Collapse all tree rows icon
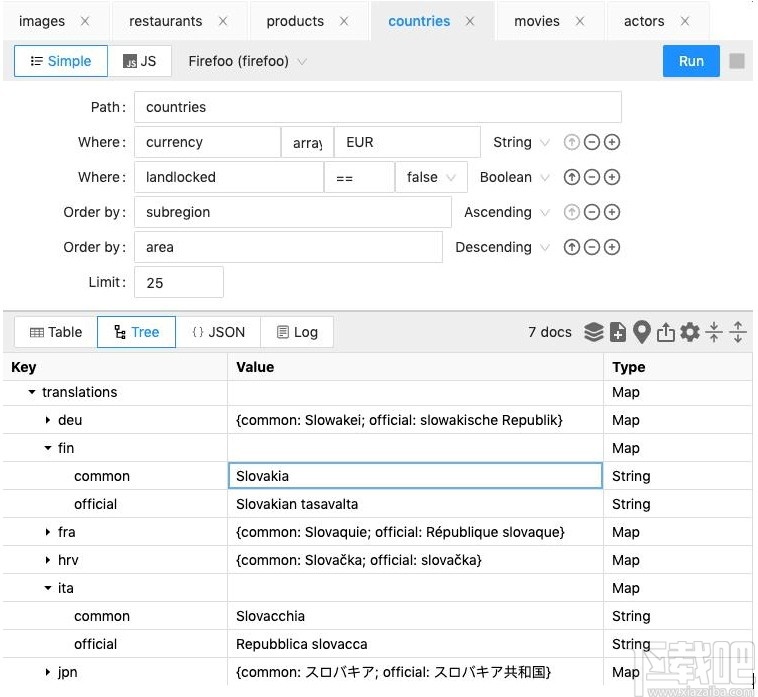Screen dimensions: 758x697 pyautogui.click(x=714, y=332)
